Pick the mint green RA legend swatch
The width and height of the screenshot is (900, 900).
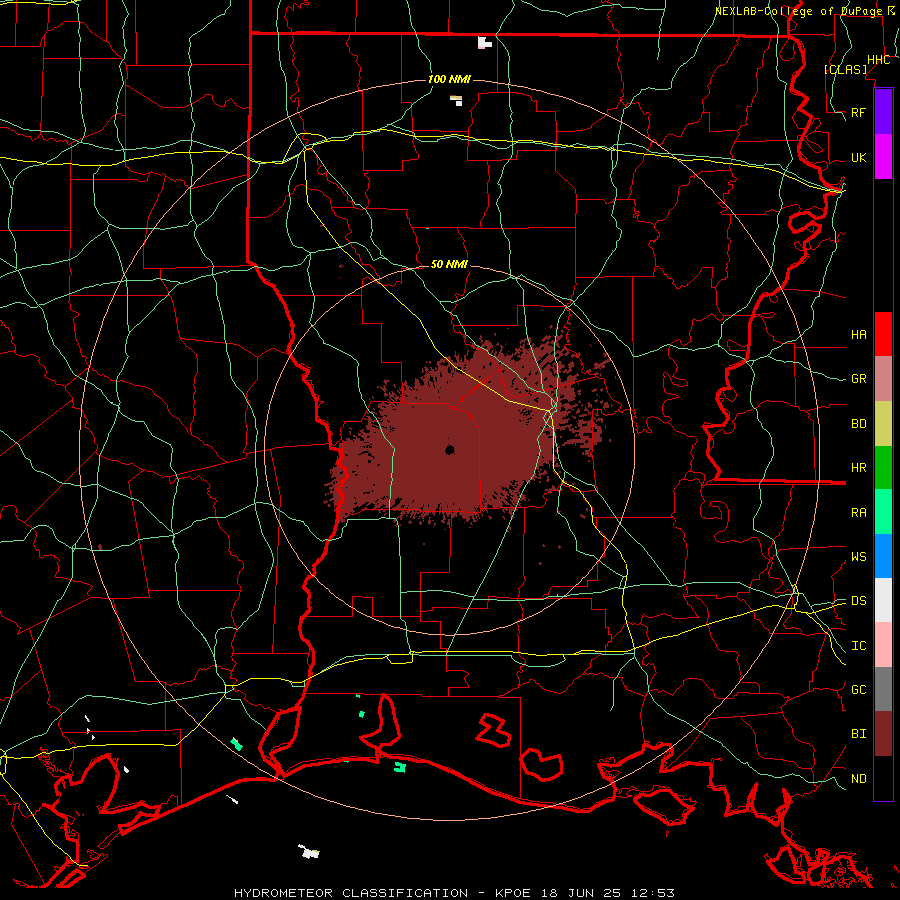tap(883, 512)
